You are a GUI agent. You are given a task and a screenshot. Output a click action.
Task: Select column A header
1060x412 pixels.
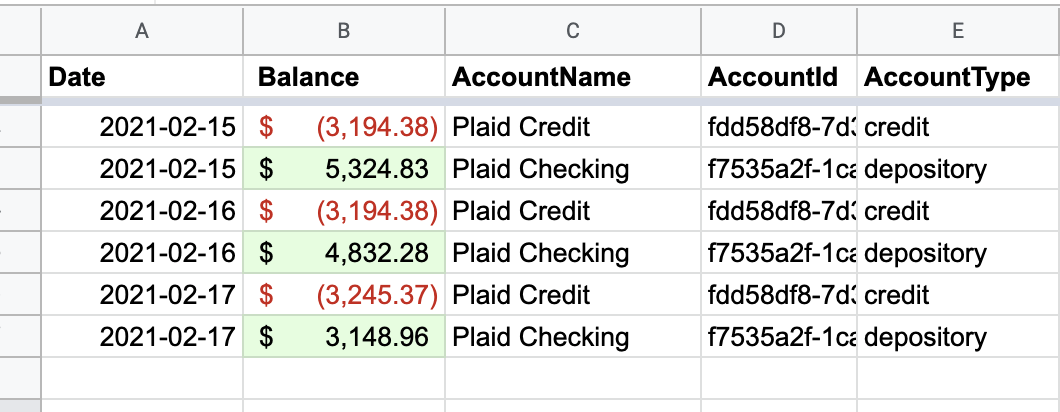coord(142,31)
